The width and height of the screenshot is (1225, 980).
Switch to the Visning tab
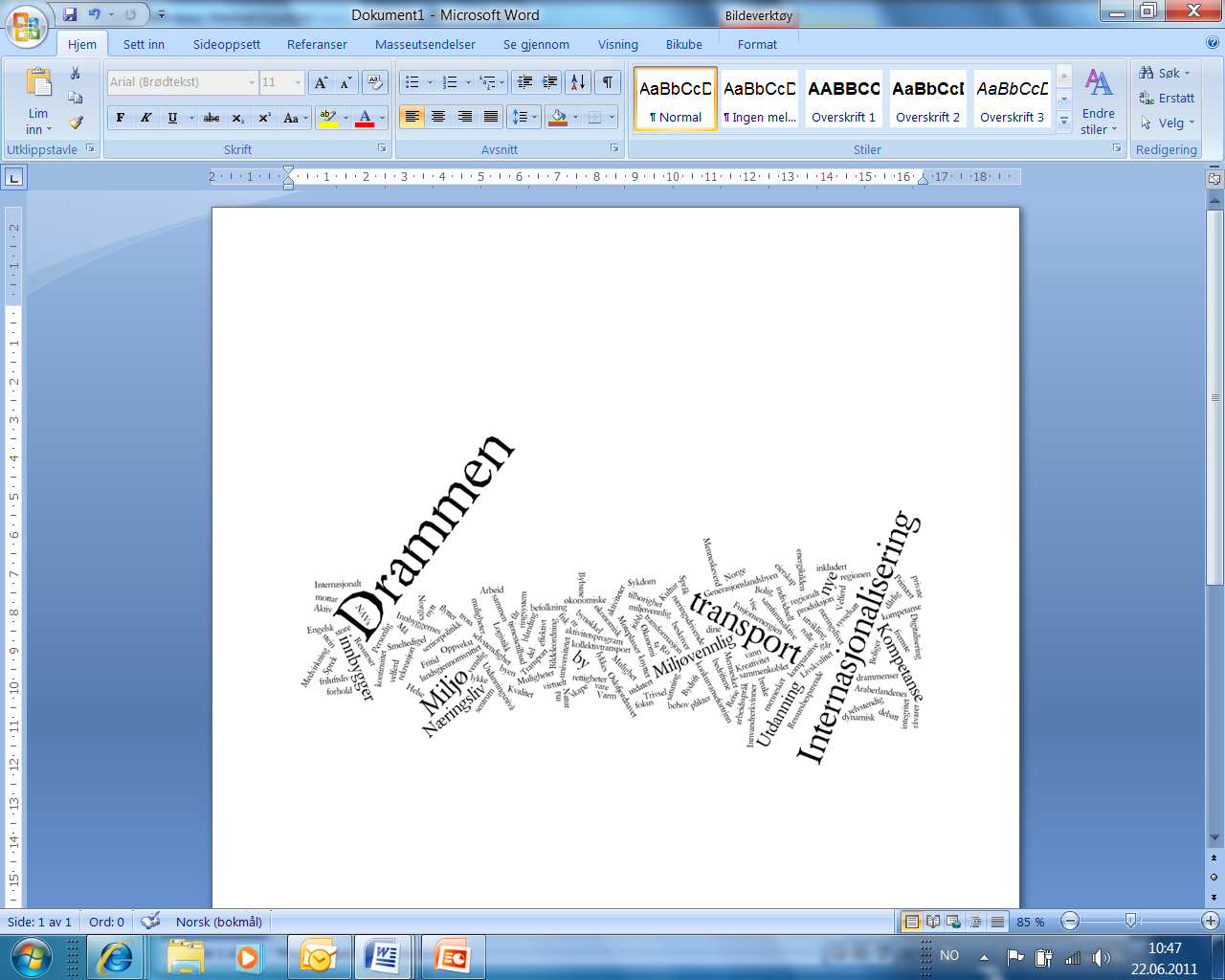tap(618, 44)
